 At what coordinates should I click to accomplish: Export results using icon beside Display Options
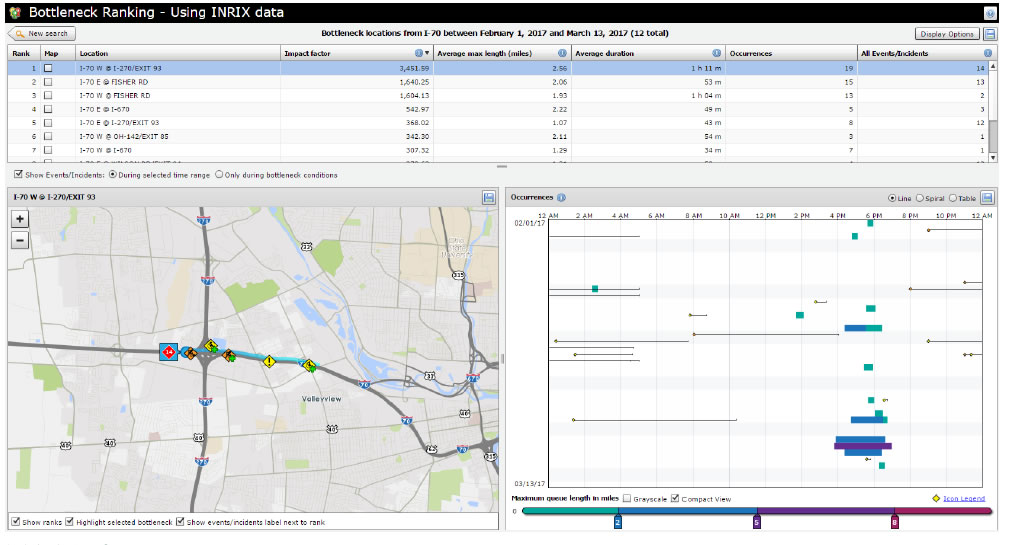989,34
